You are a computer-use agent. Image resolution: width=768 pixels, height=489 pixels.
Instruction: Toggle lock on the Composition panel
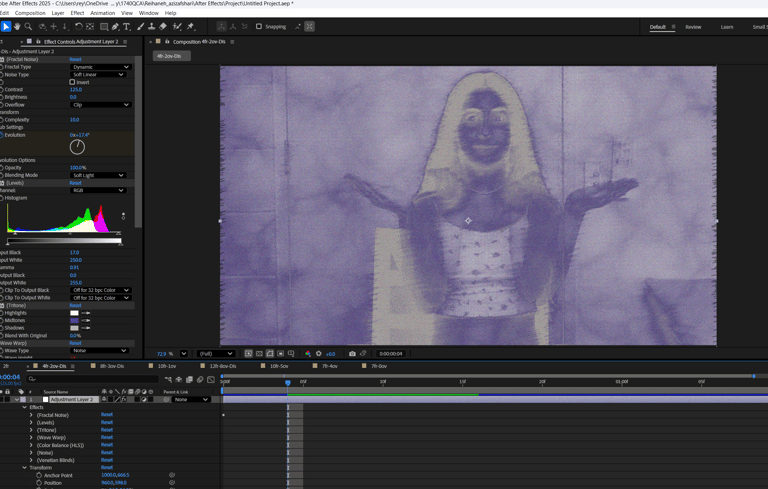pyautogui.click(x=167, y=42)
